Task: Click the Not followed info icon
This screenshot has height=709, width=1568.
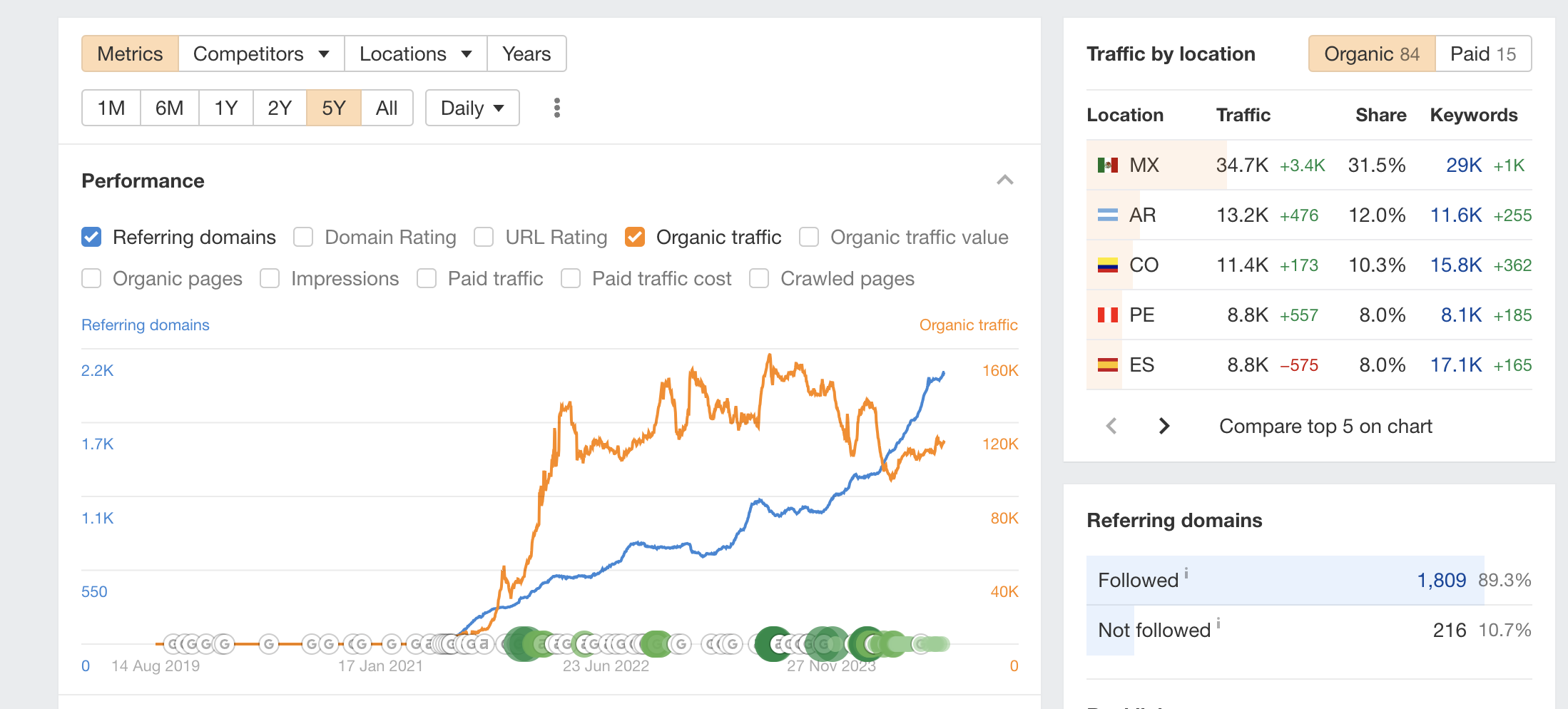Action: (1218, 623)
